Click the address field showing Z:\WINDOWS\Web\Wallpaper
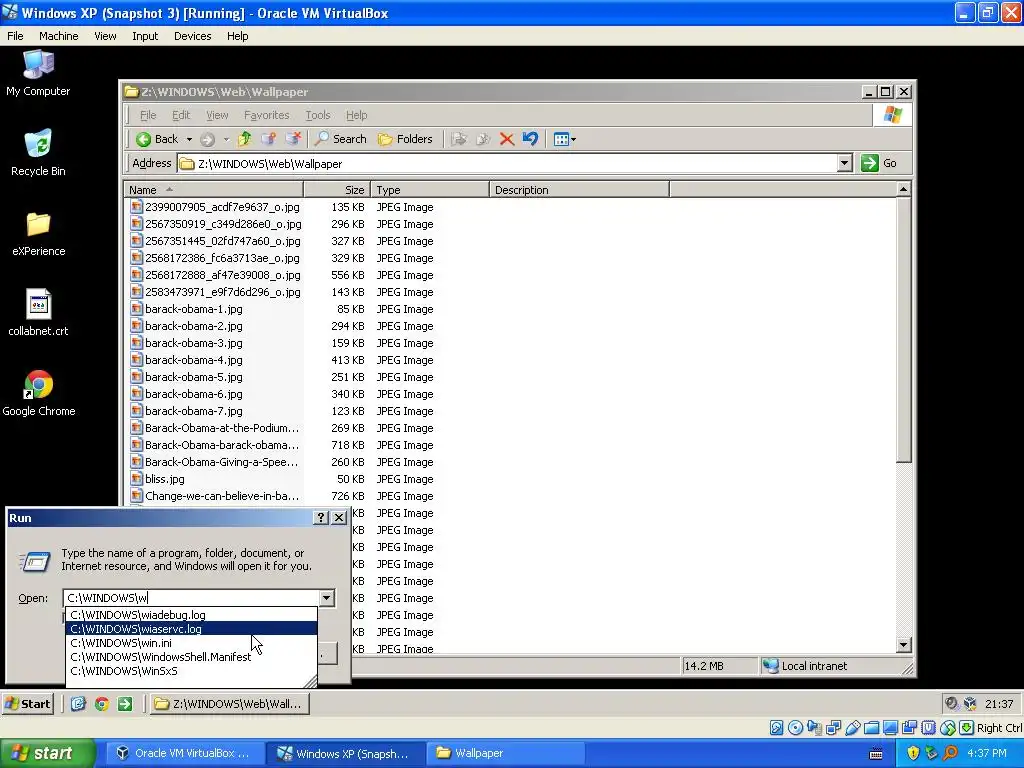Screen dimensions: 1024x768 coord(507,163)
